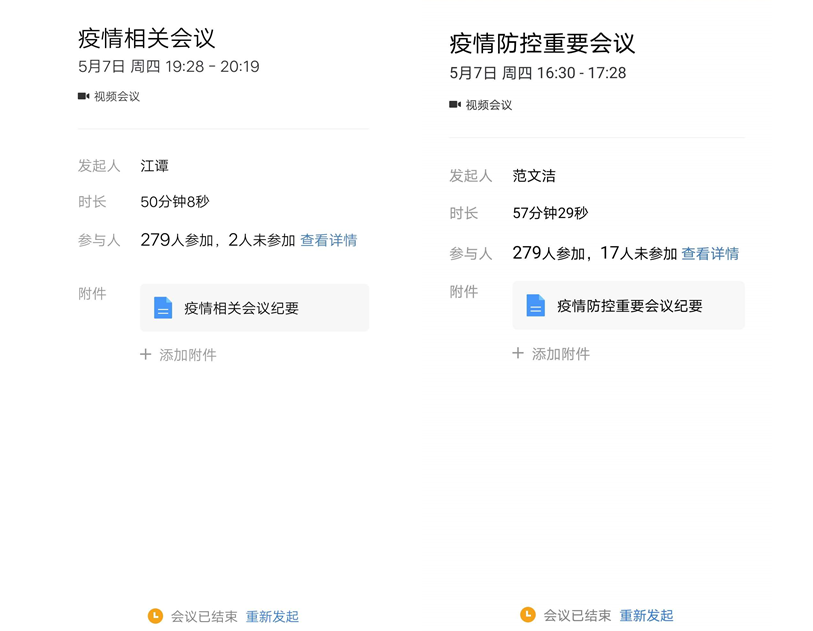Image resolution: width=813 pixels, height=631 pixels.
Task: Open the 疫情防控重要会议纪要 attachment file name
Action: (x=629, y=307)
